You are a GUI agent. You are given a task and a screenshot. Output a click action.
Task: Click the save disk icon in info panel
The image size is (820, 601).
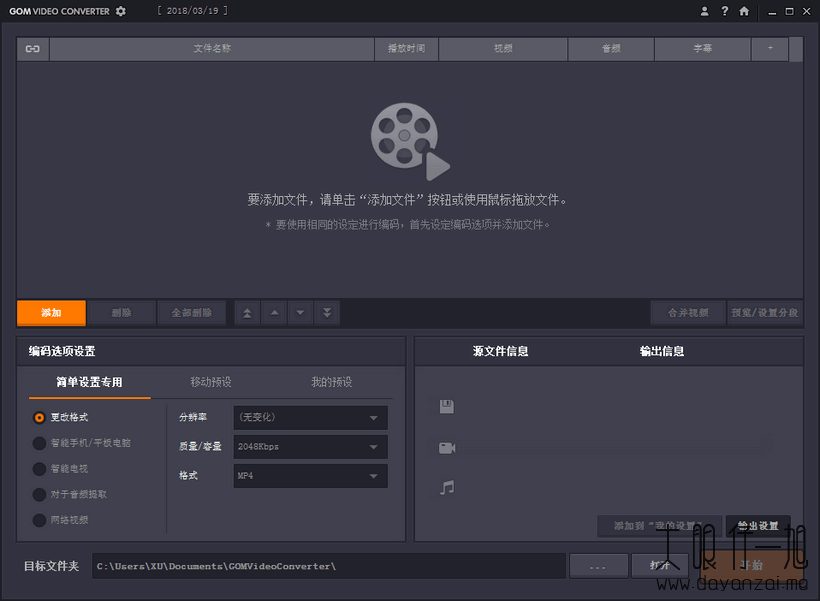point(447,406)
